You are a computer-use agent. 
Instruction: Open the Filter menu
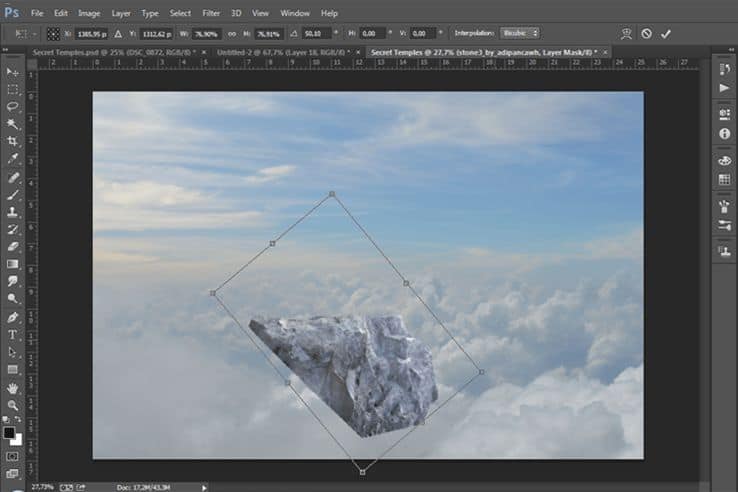pyautogui.click(x=211, y=13)
